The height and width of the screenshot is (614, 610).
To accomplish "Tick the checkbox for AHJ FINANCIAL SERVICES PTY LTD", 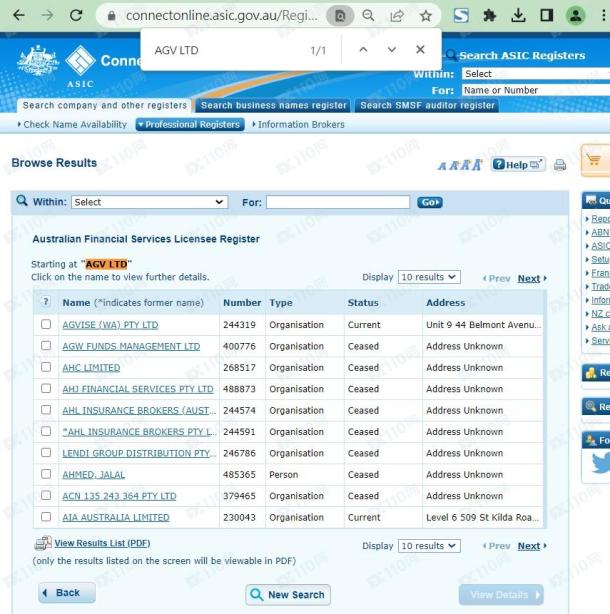I will coord(46,388).
